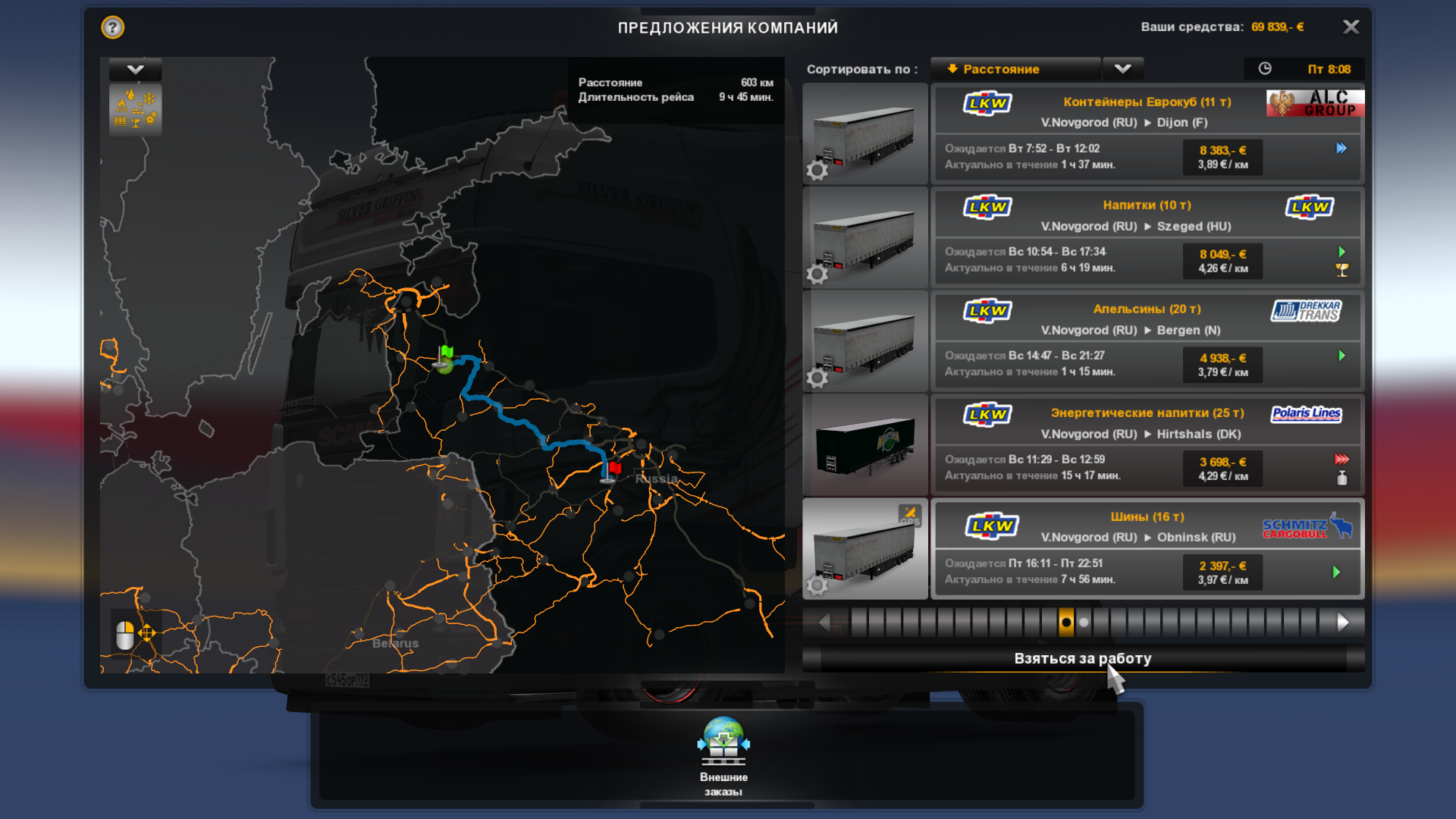Screen dimensions: 1456x819
Task: Click the ALC Group company logo
Action: point(1314,103)
